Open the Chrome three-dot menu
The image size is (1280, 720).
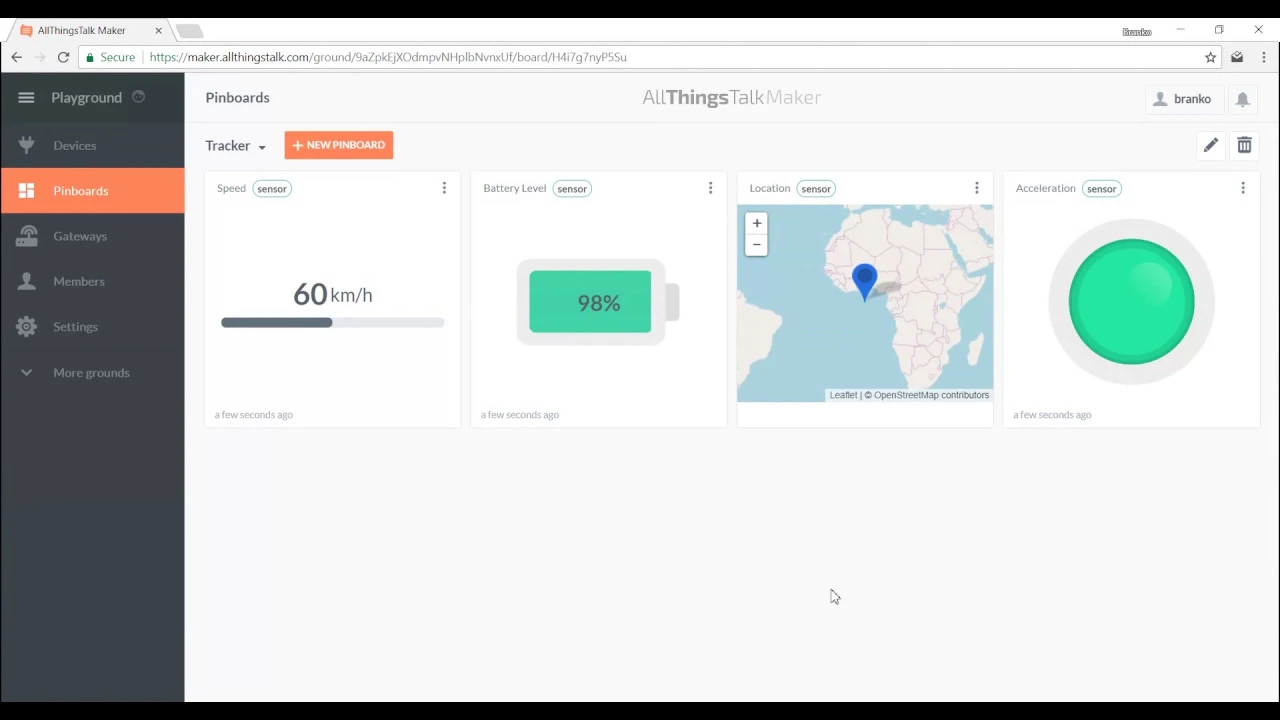(1263, 57)
